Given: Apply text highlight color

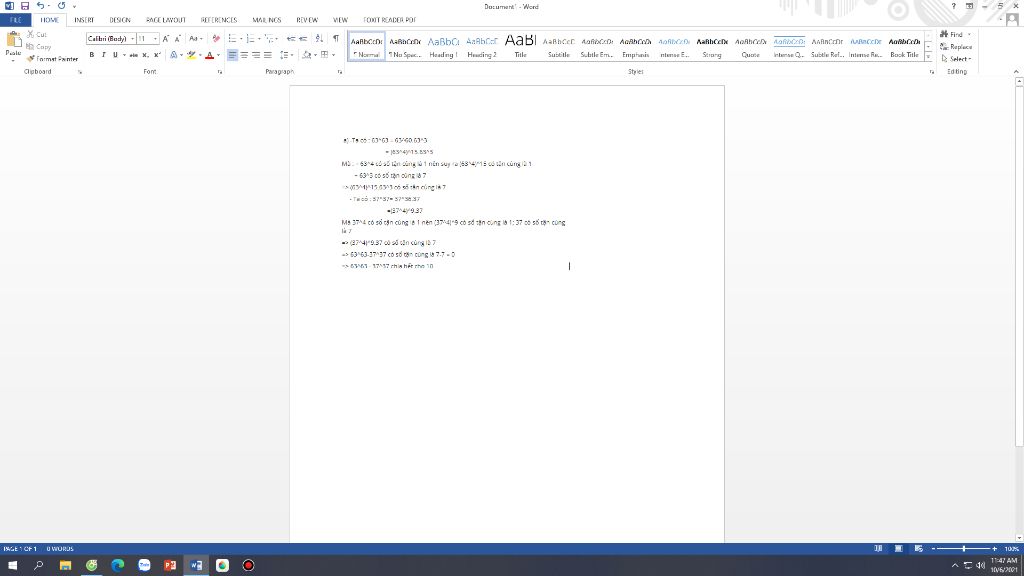Looking at the screenshot, I should [x=191, y=55].
